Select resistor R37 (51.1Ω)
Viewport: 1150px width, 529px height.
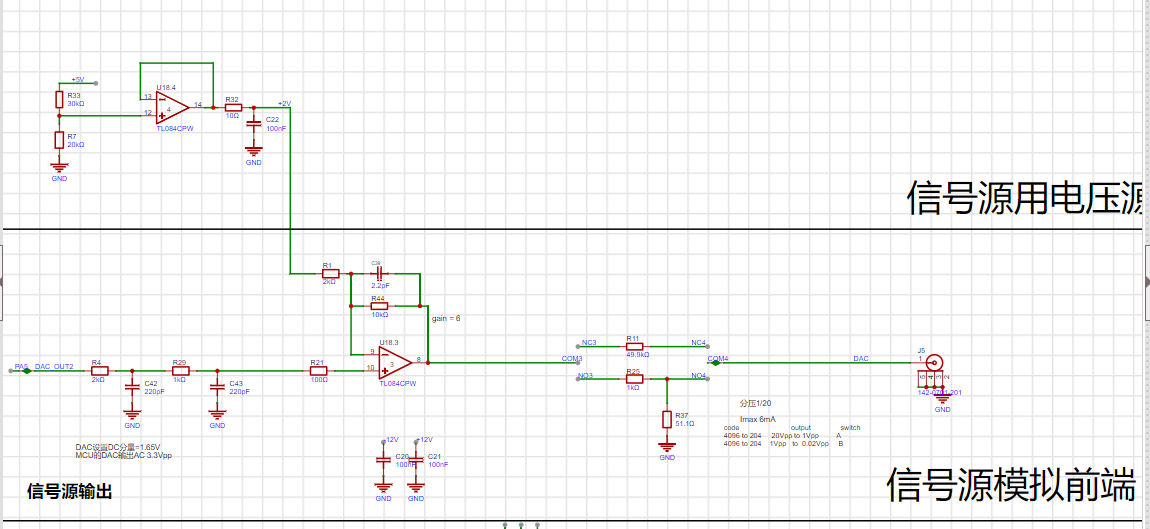(x=667, y=419)
